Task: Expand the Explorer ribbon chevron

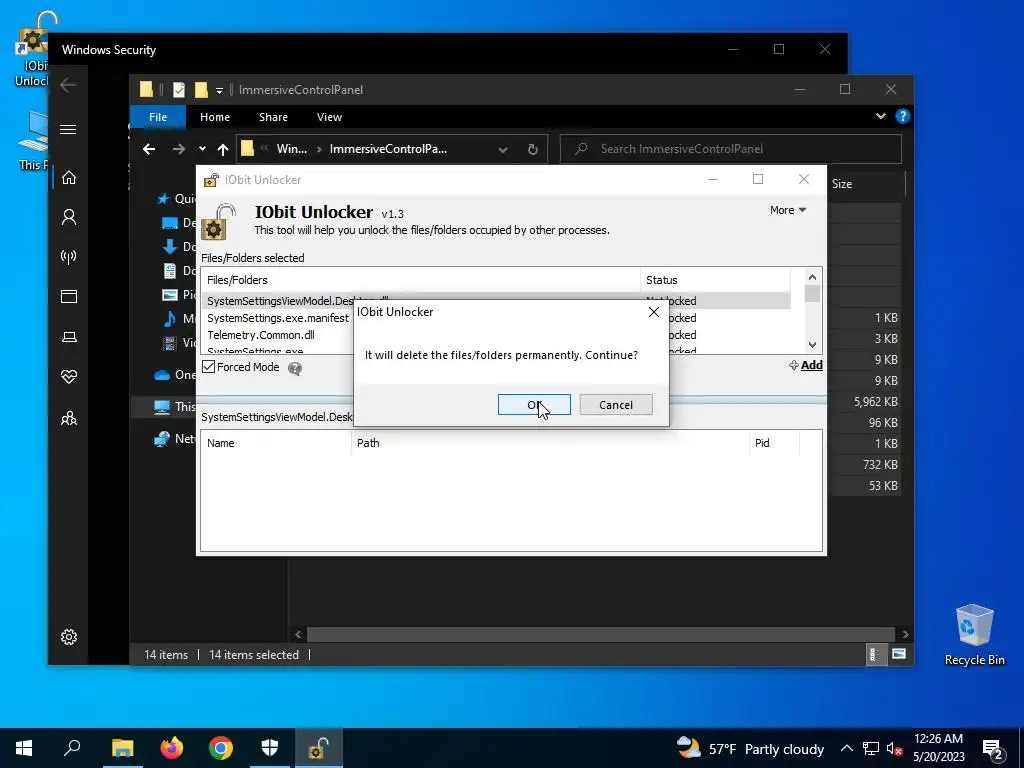Action: pyautogui.click(x=881, y=116)
